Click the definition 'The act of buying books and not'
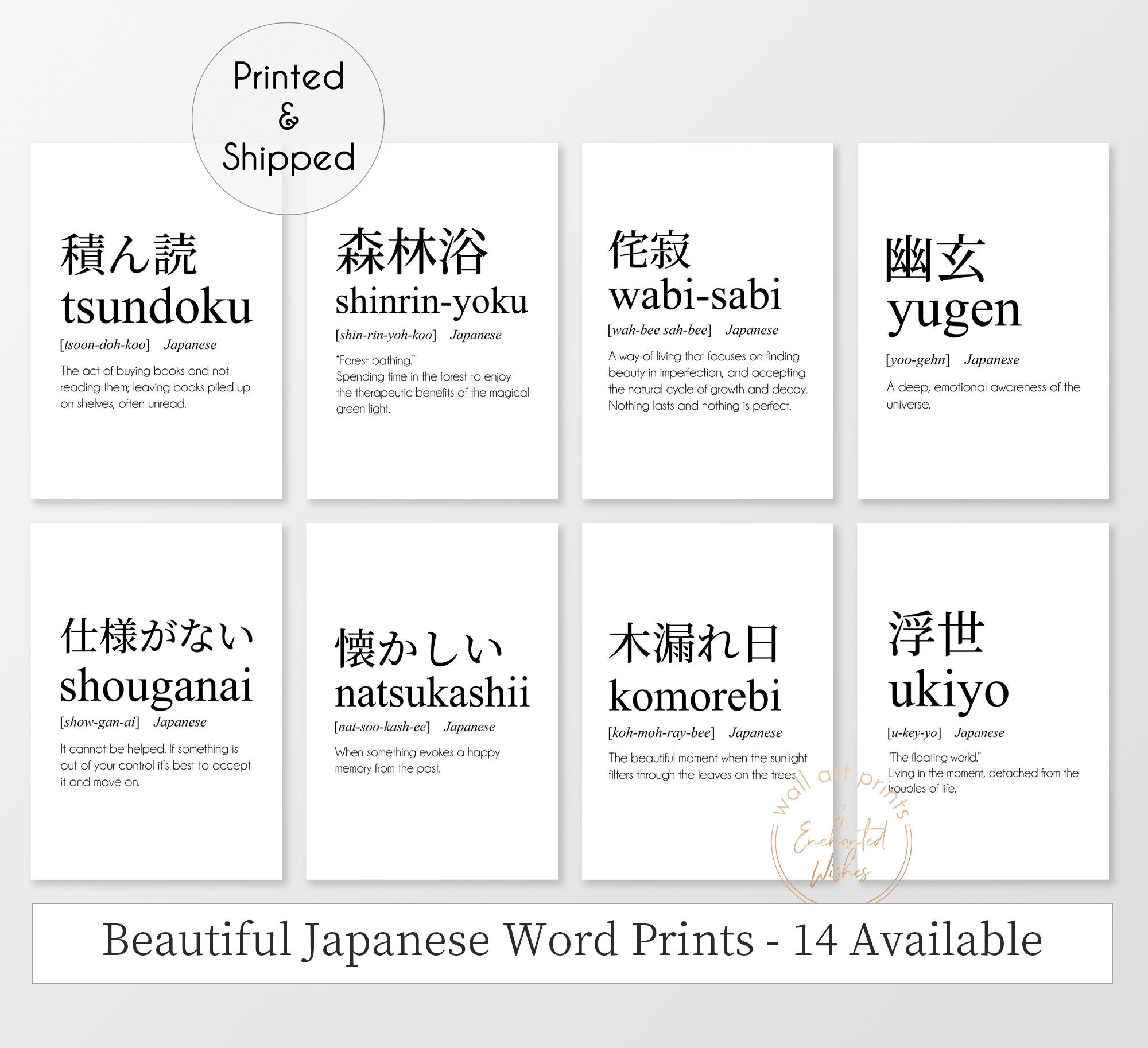This screenshot has height=1048, width=1148. pos(145,371)
